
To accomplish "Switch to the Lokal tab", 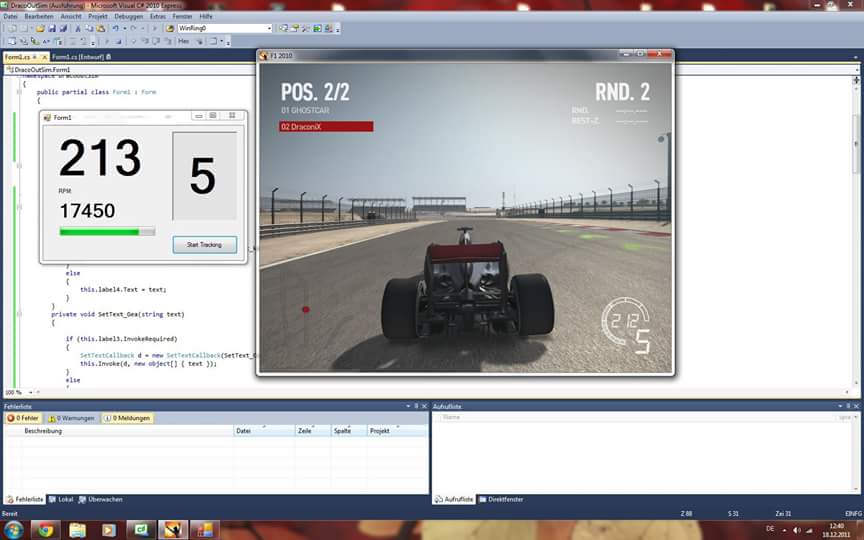I will click(x=61, y=499).
